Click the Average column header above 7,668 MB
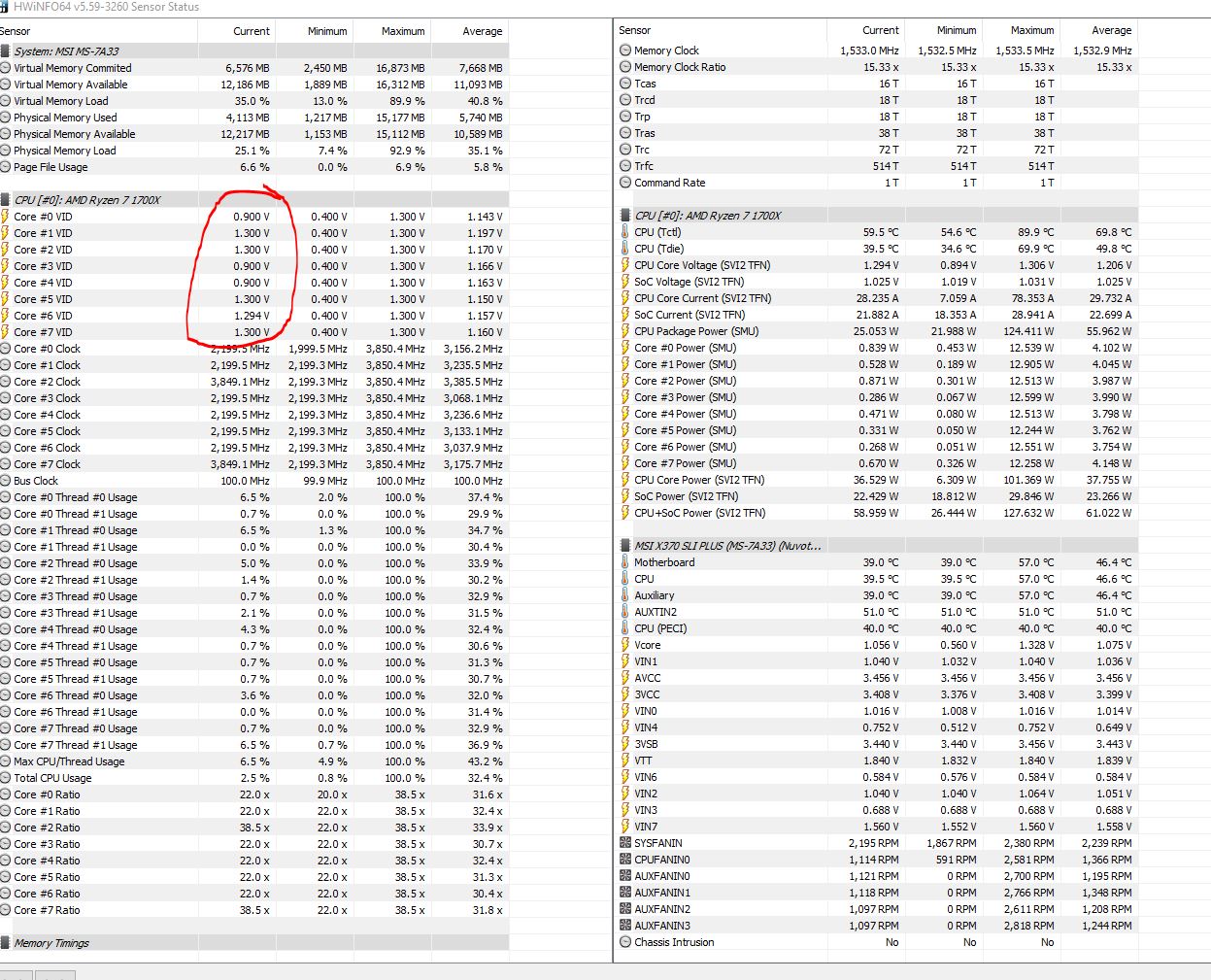Screen dimensions: 1211x980 (x=469, y=31)
